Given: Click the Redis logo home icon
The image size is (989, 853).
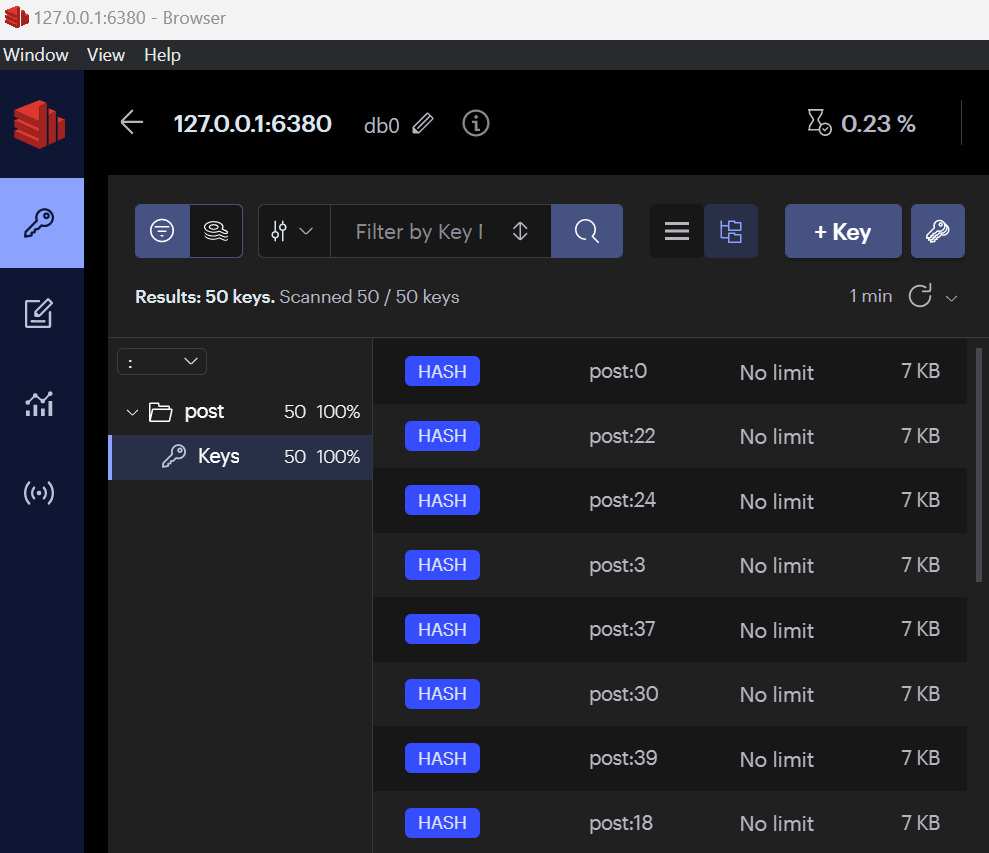Looking at the screenshot, I should pyautogui.click(x=40, y=123).
